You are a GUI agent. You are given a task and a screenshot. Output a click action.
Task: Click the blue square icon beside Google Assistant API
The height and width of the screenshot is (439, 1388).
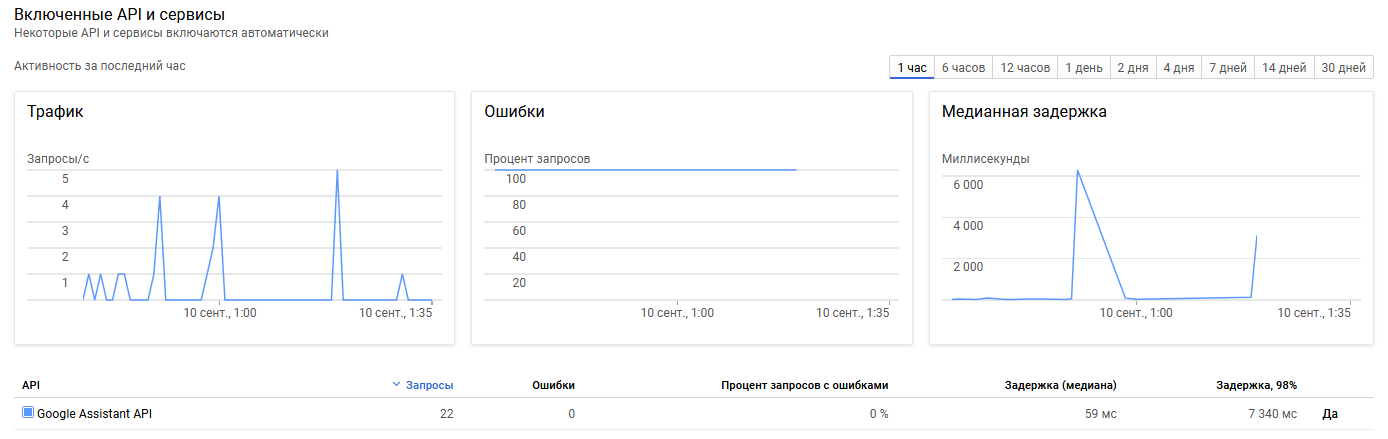tap(28, 412)
